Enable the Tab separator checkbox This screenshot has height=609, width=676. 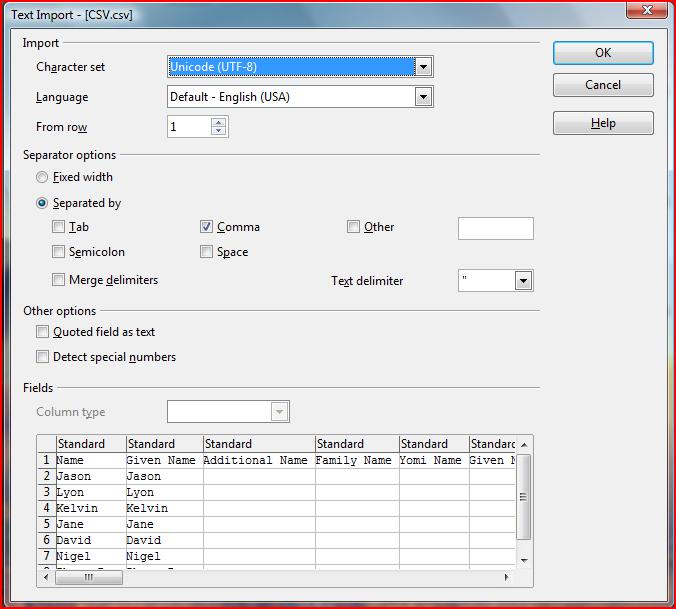[x=59, y=227]
